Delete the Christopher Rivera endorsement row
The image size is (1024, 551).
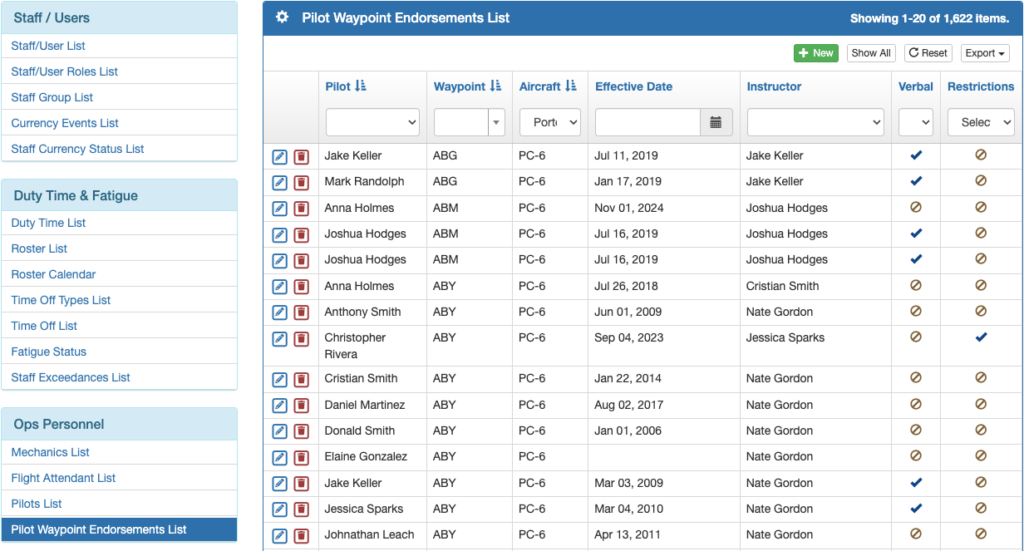(x=301, y=339)
